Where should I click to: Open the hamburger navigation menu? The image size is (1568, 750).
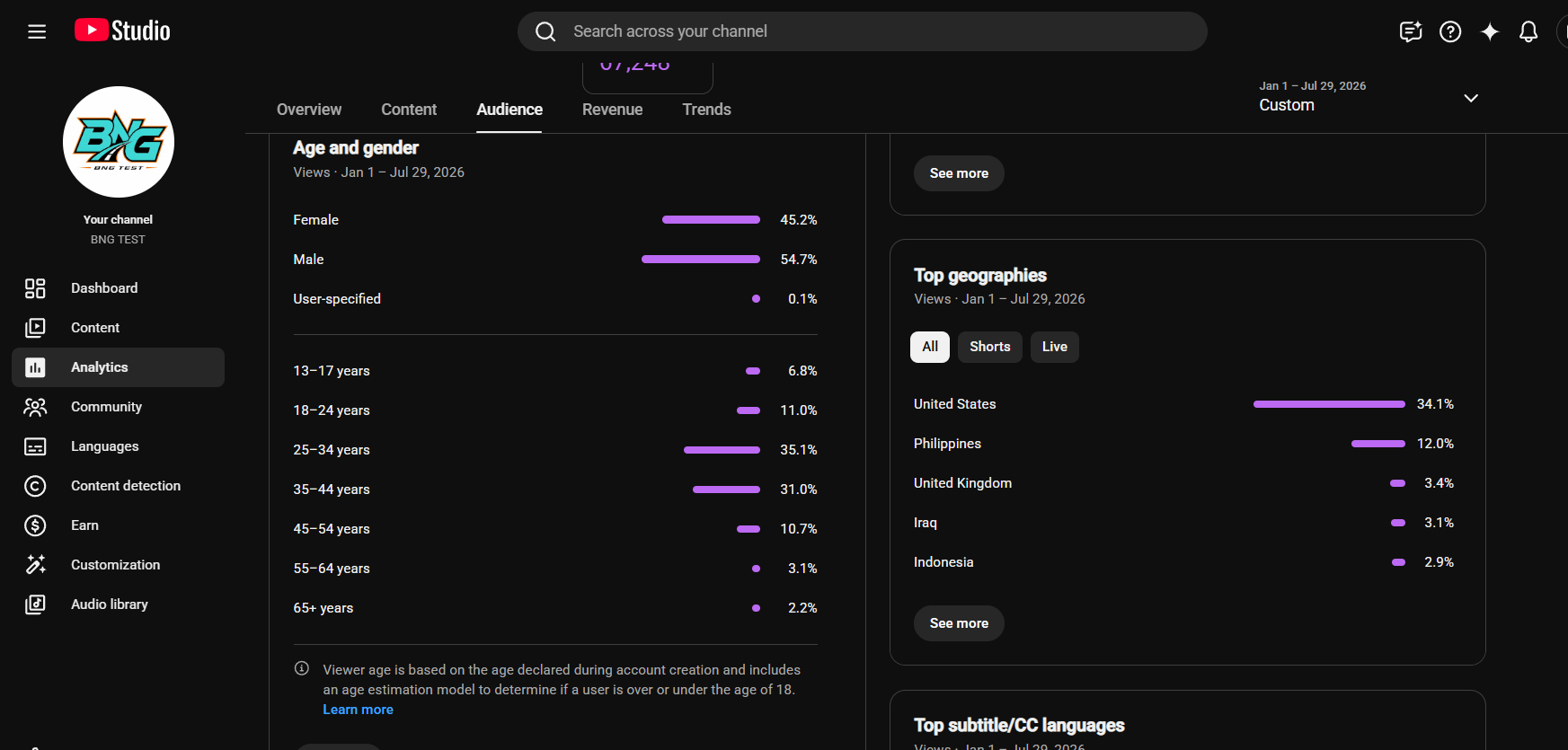[x=37, y=31]
